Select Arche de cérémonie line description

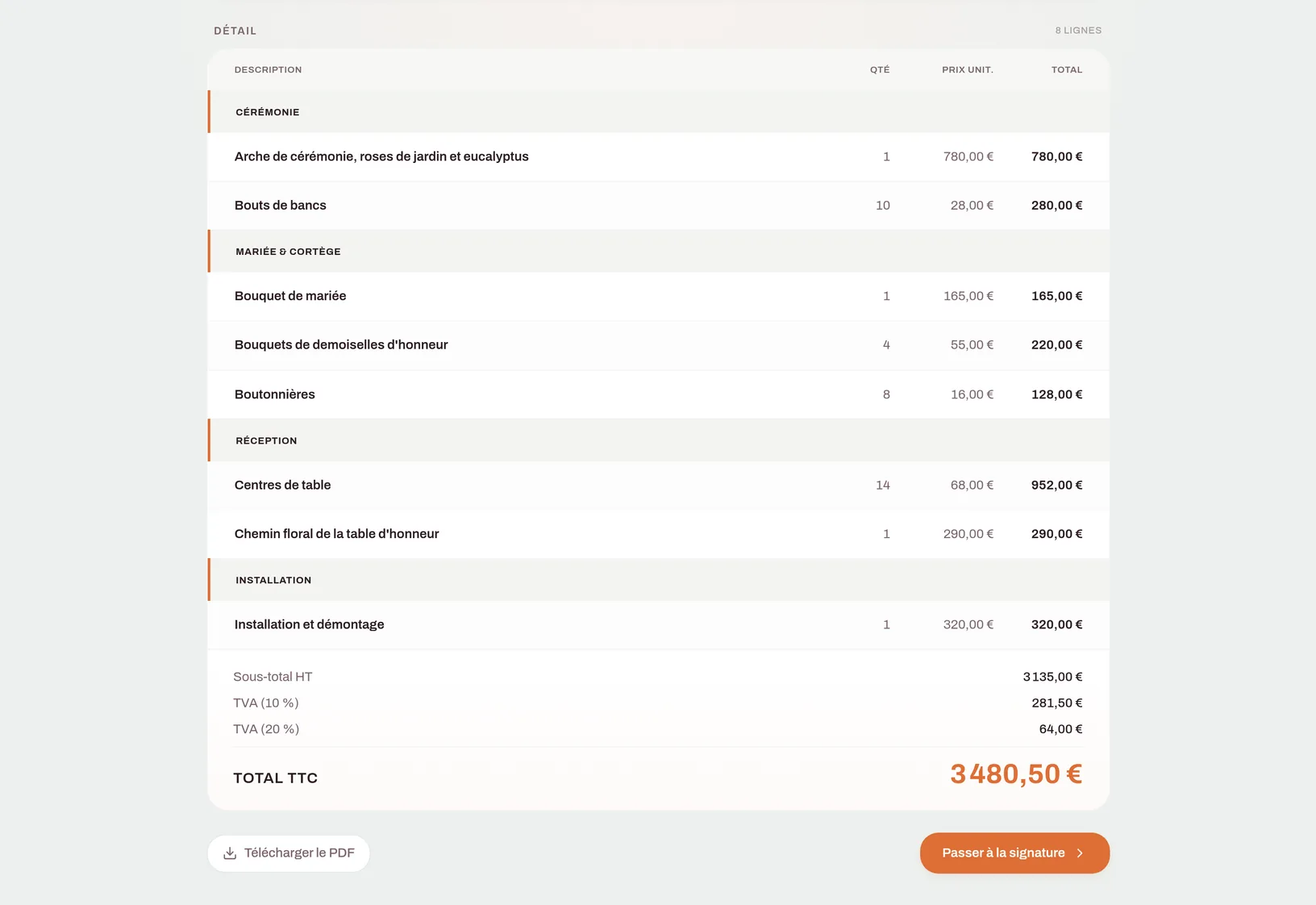(381, 156)
